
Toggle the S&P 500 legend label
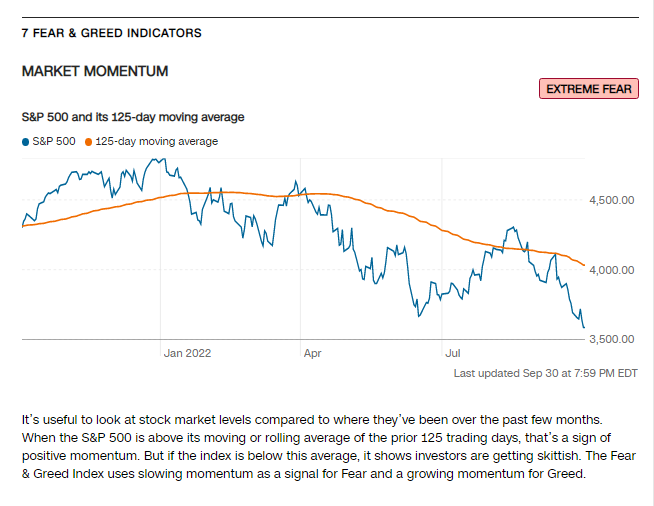[54, 142]
